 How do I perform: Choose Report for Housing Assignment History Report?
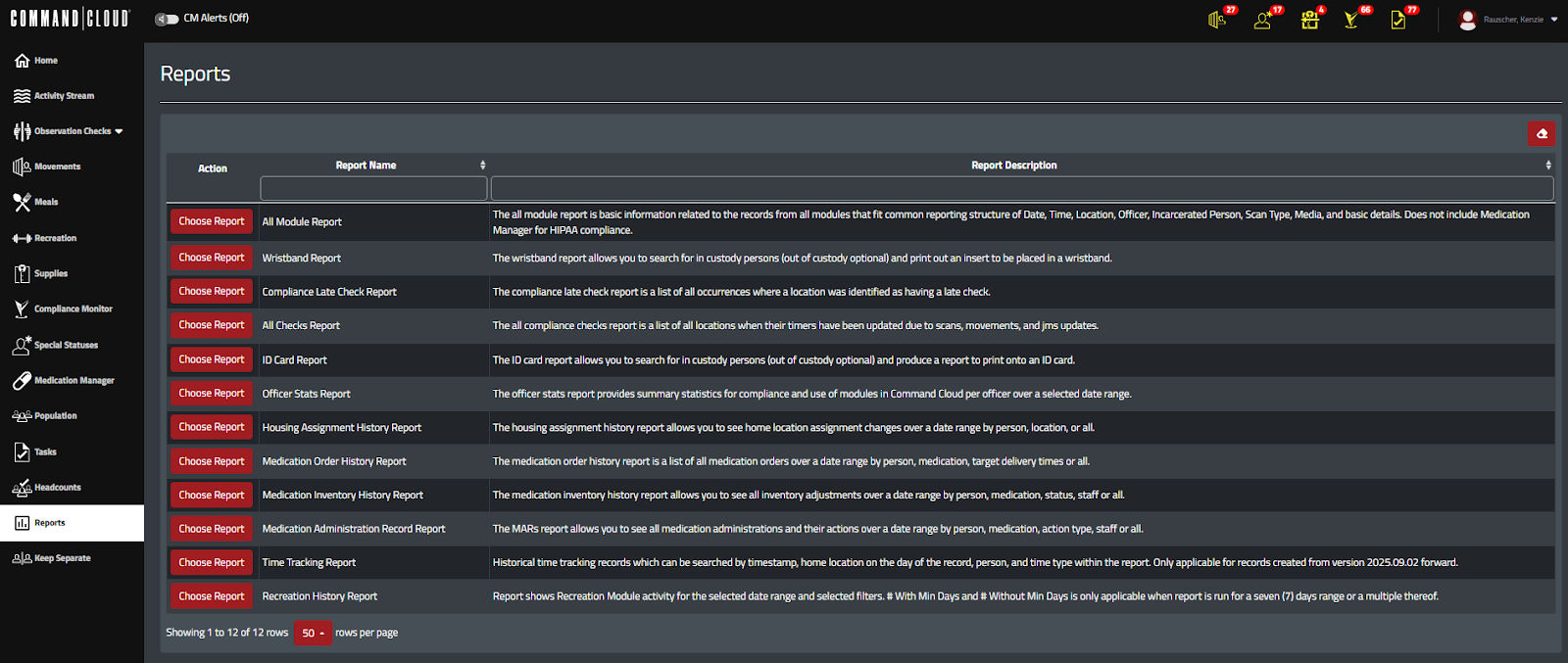(x=212, y=427)
